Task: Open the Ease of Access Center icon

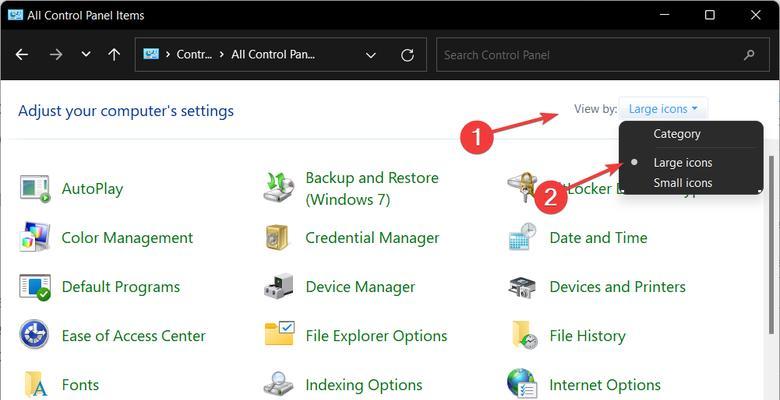Action: (x=34, y=334)
